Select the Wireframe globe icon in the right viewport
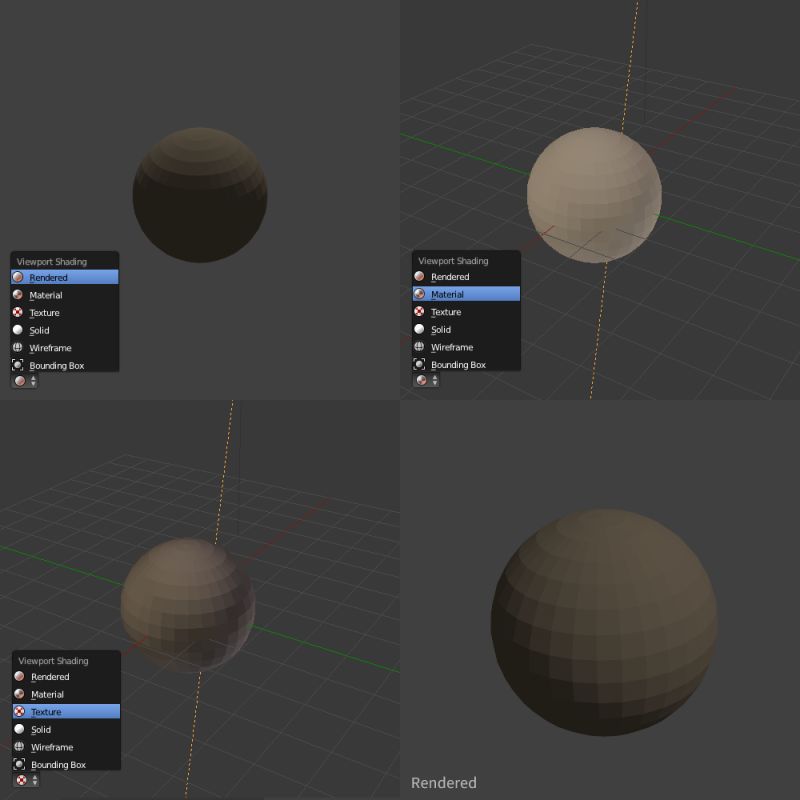 coord(419,347)
